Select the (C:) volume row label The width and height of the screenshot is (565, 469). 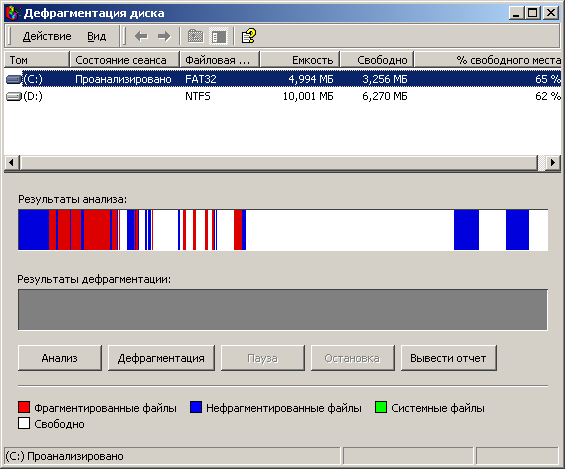pos(33,79)
